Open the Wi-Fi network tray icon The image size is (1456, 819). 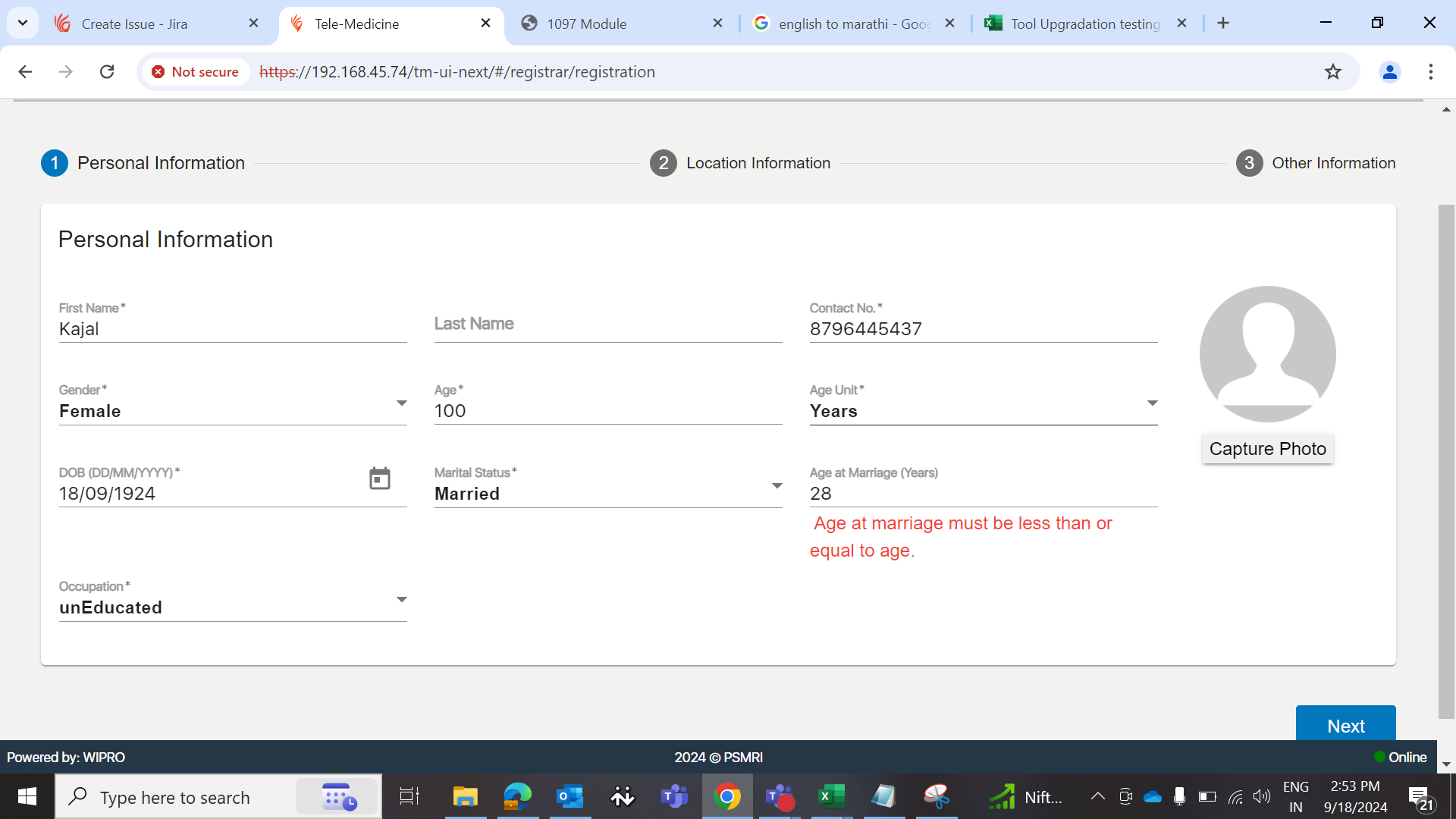pyautogui.click(x=1235, y=796)
